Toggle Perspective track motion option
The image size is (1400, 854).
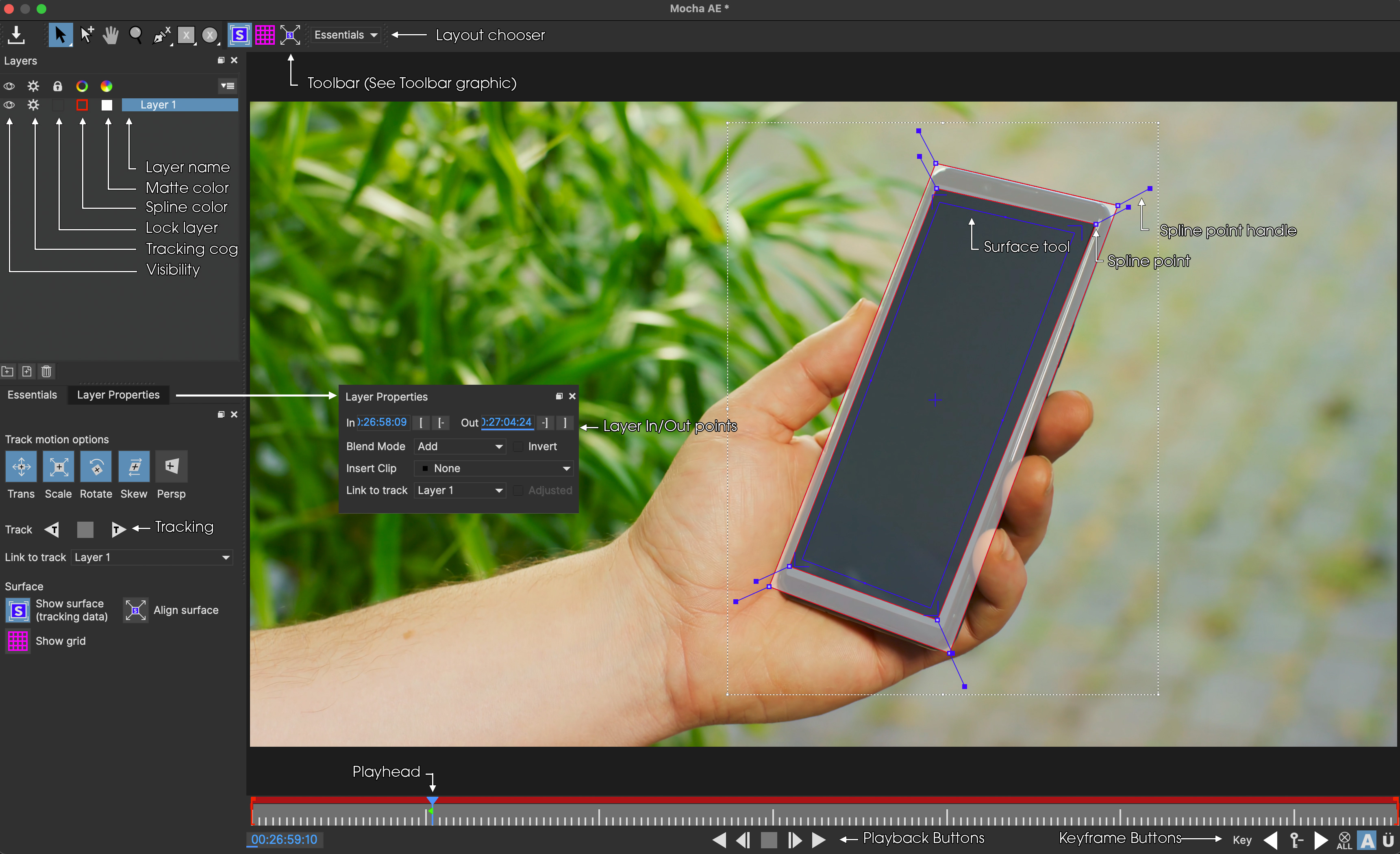point(171,467)
